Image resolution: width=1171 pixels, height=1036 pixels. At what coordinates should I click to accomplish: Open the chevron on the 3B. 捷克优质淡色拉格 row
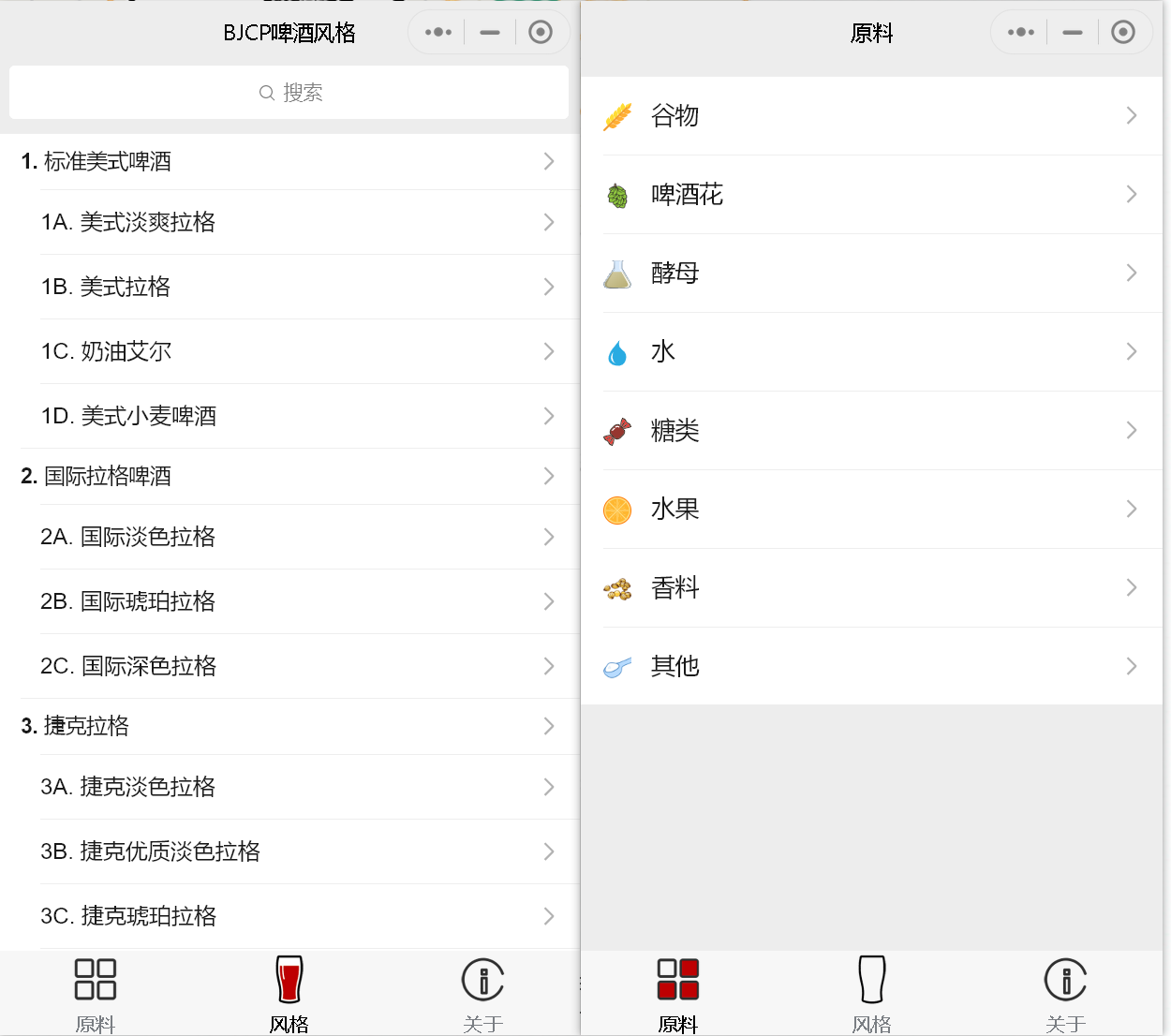(x=549, y=851)
